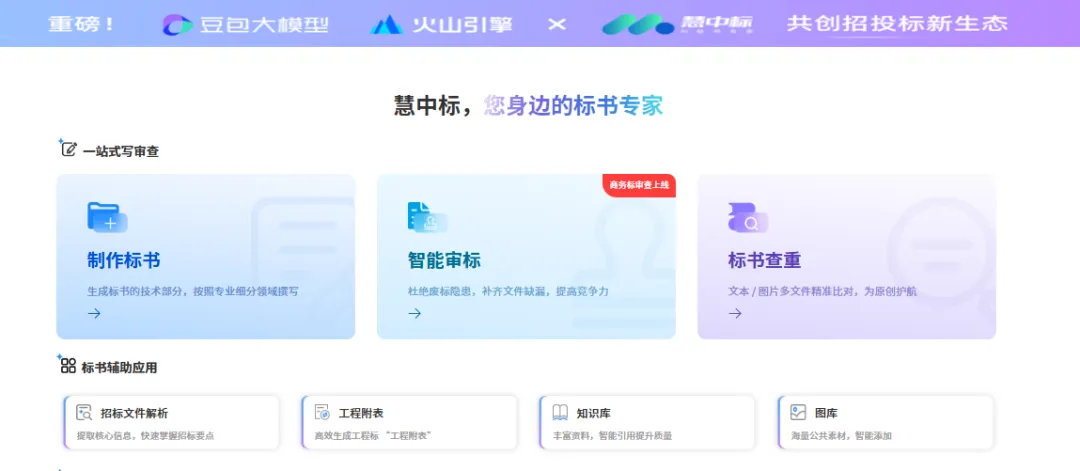This screenshot has height=471, width=1080.
Task: Click description 文本/图片多文件精准比对，为原创护航
Action: pyautogui.click(x=822, y=292)
